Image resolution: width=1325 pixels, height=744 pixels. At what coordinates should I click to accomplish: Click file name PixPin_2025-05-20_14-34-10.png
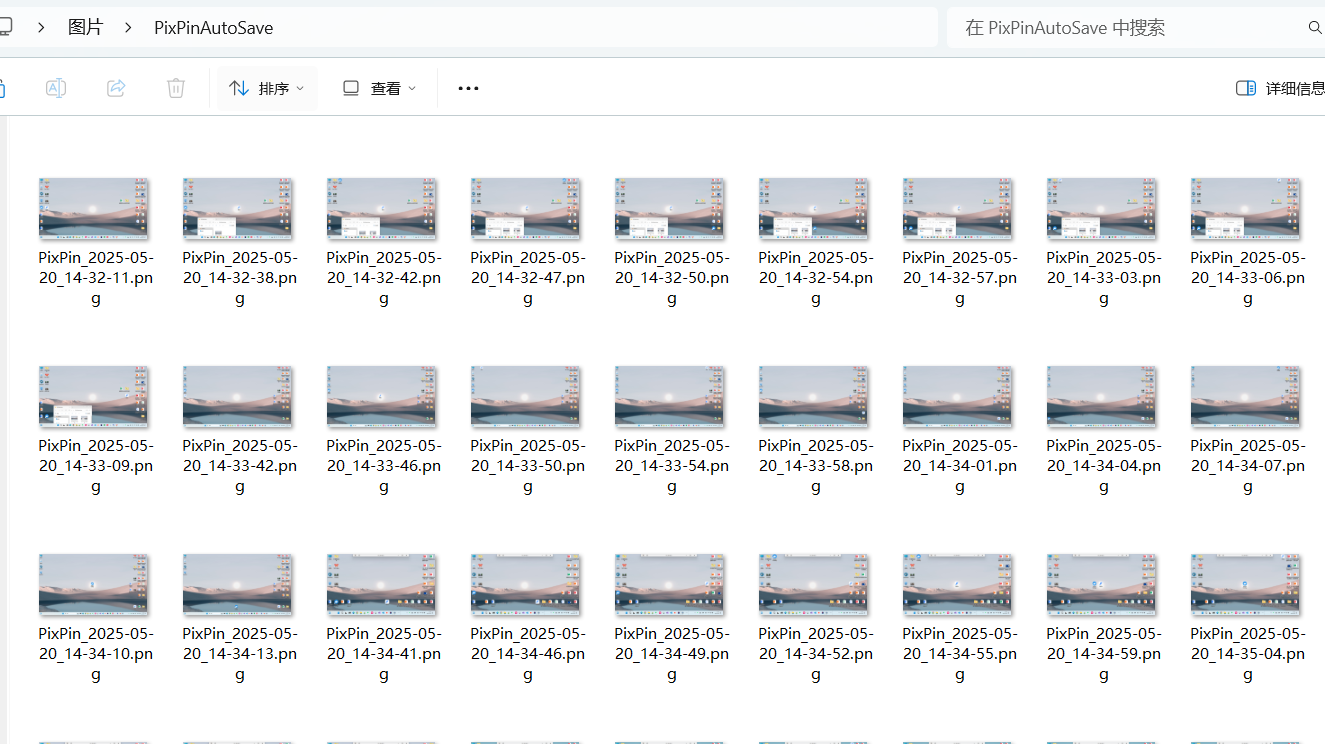click(x=96, y=654)
